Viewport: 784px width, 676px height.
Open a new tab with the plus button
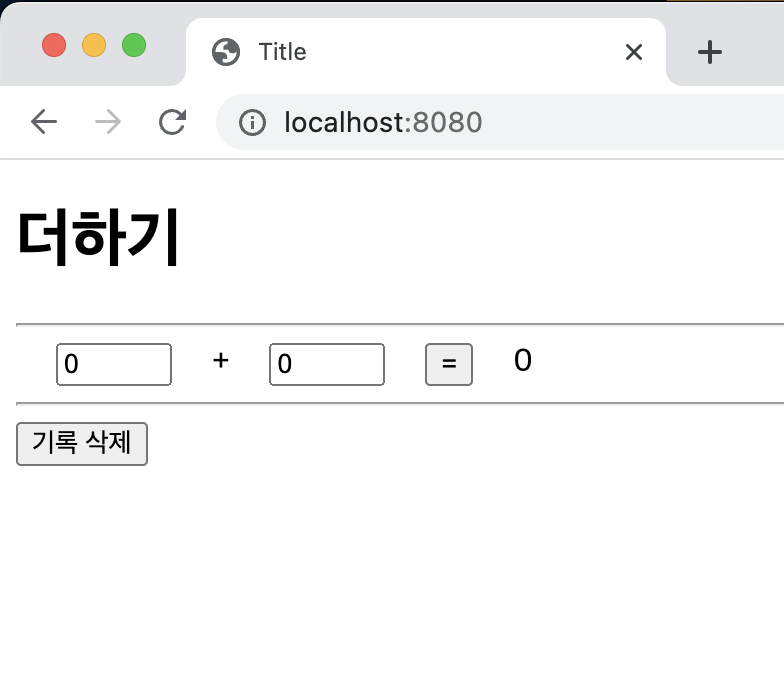710,52
